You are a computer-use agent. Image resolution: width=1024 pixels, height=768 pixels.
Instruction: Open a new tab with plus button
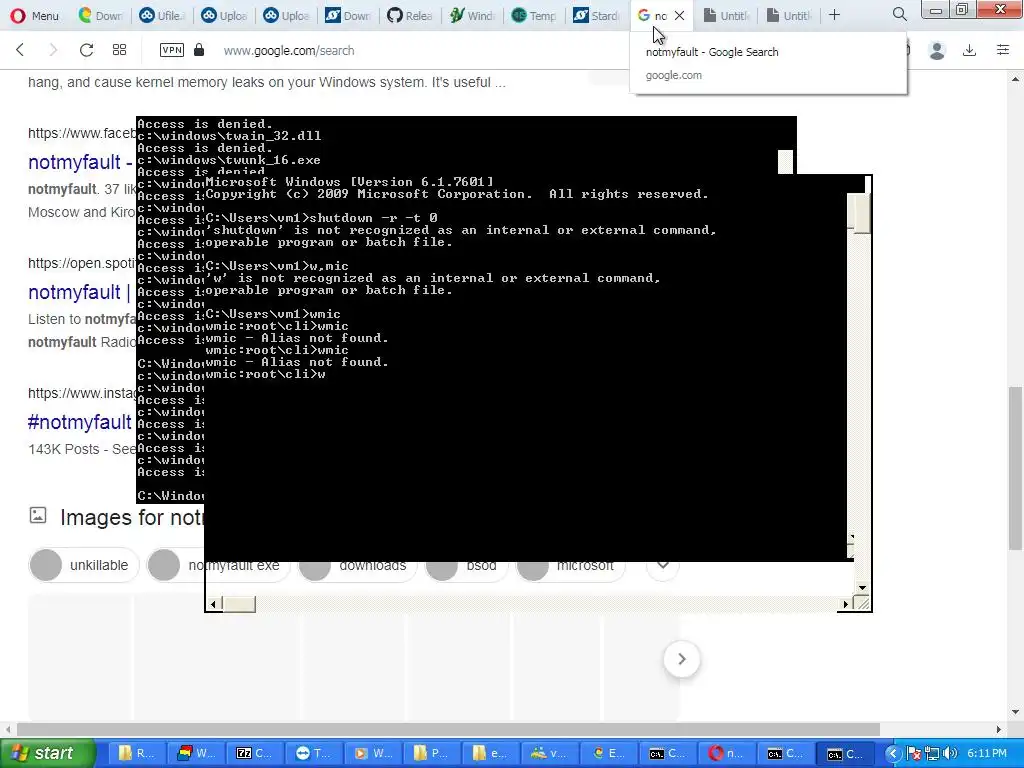click(x=835, y=15)
